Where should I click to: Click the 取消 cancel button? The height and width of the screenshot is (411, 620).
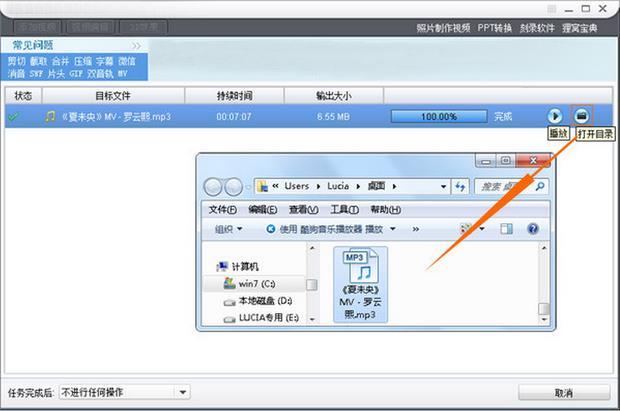(563, 393)
